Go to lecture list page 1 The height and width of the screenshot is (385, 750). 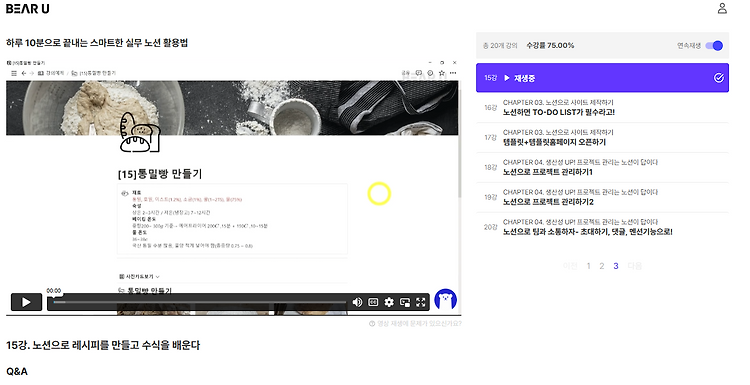point(588,266)
